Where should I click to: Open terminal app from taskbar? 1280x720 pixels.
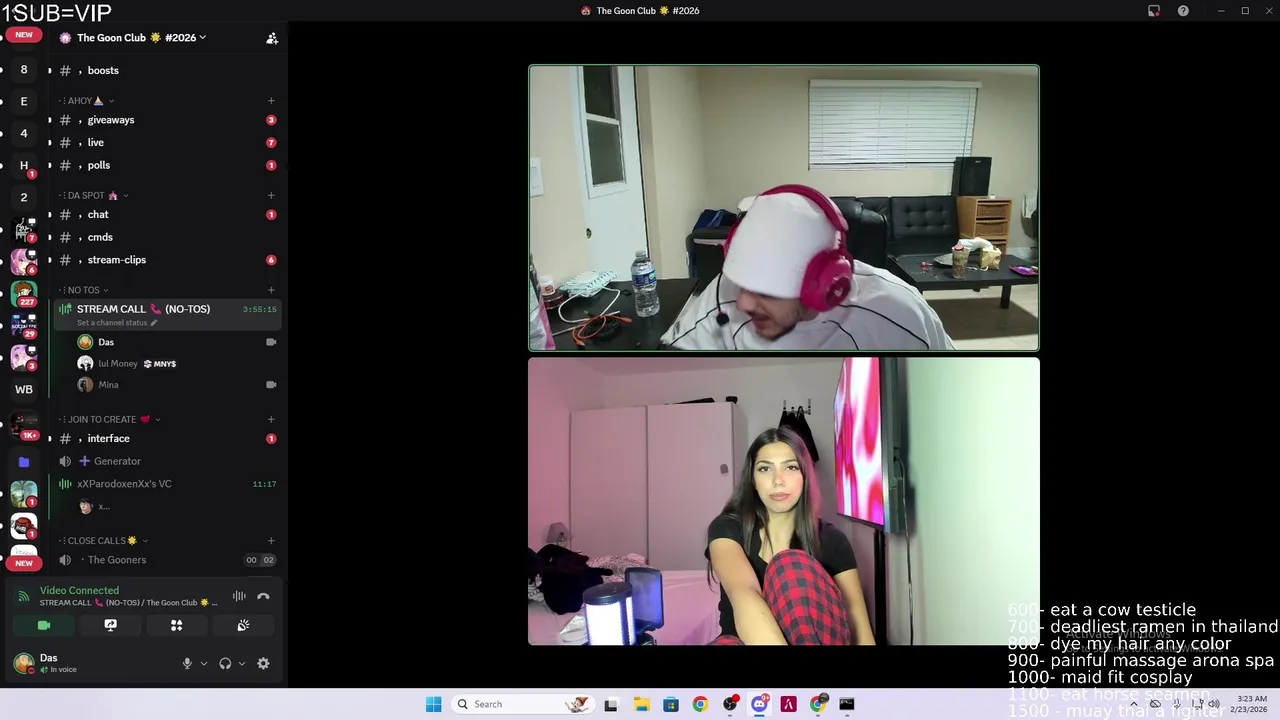click(x=847, y=704)
